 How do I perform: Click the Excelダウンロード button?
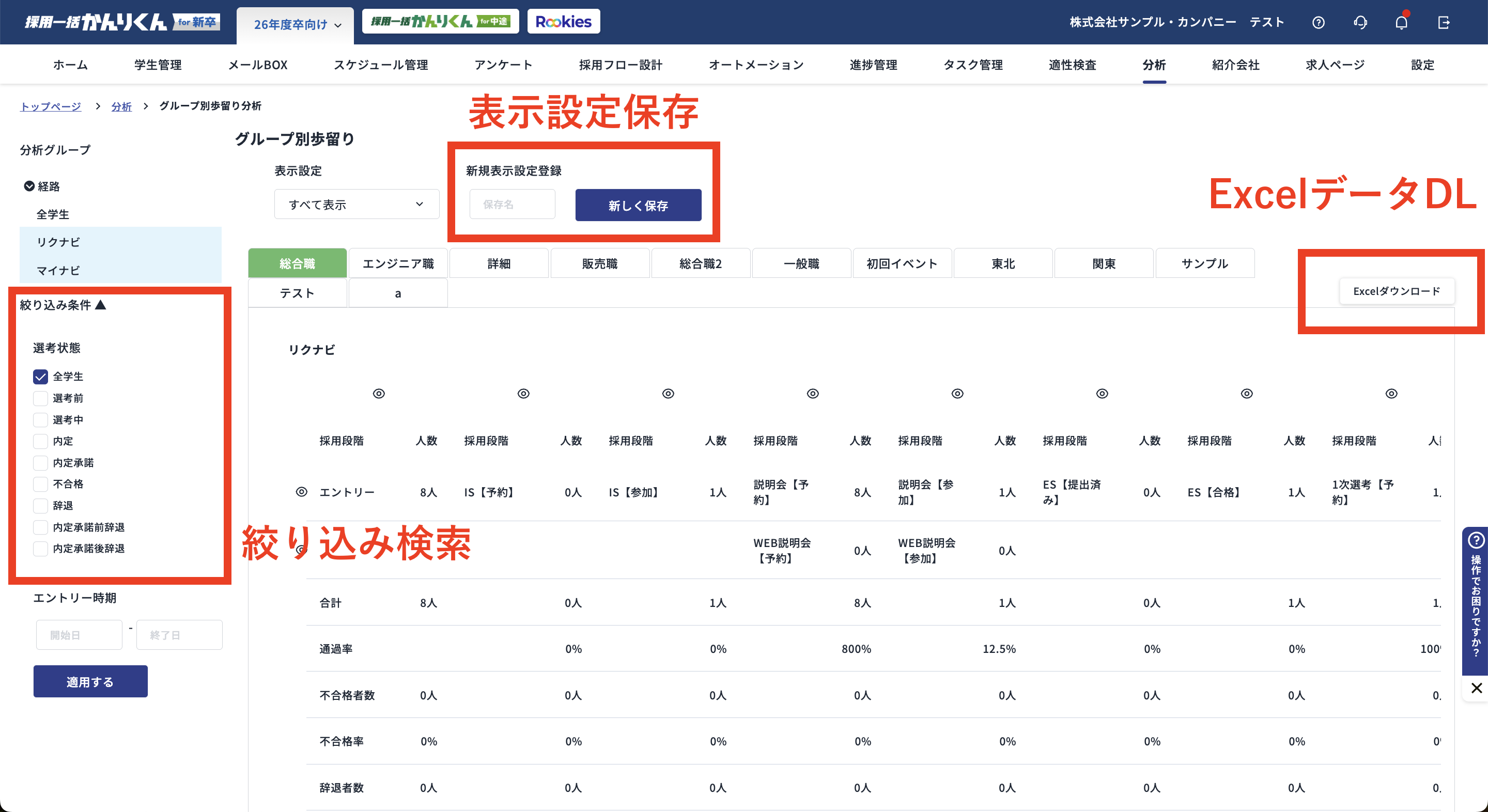pos(1396,291)
